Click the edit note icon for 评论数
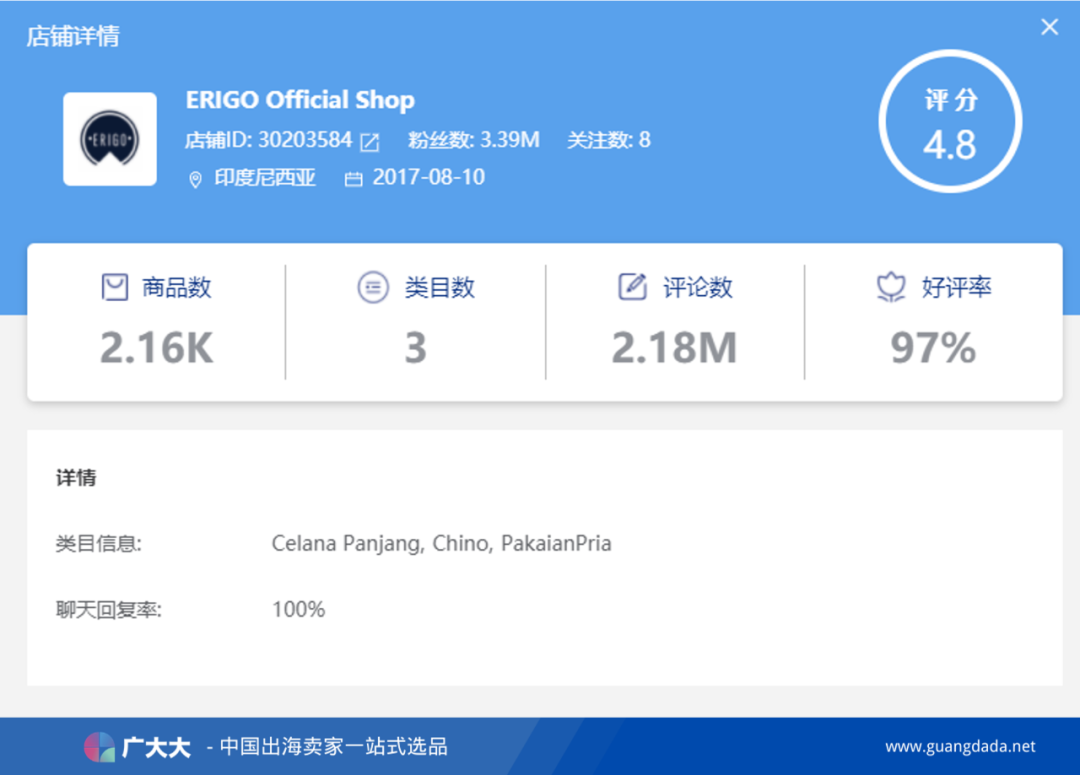1080x775 pixels. coord(632,287)
